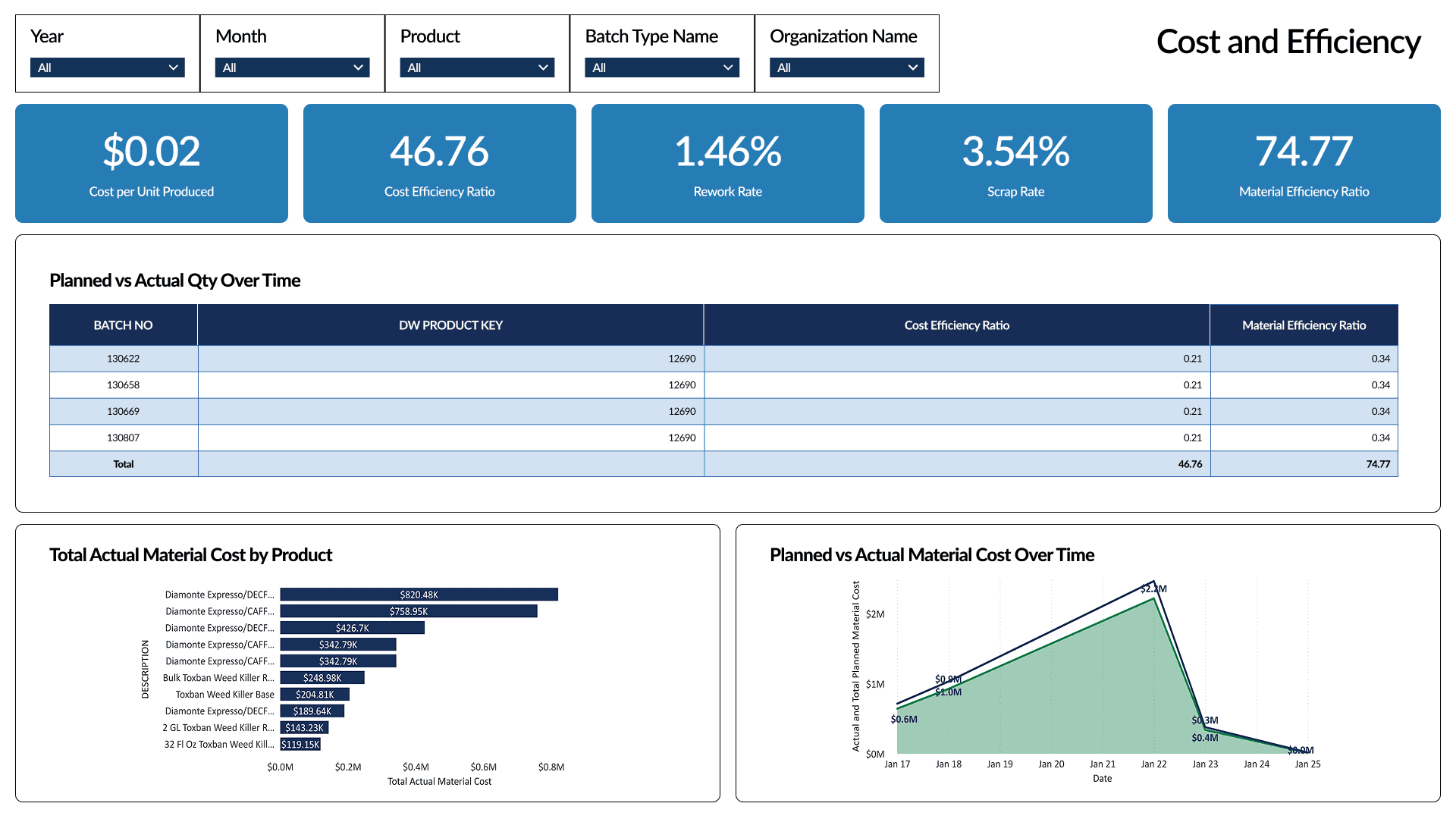This screenshot has width=1456, height=819.
Task: Click the $2.2M peak data point
Action: pyautogui.click(x=1153, y=582)
